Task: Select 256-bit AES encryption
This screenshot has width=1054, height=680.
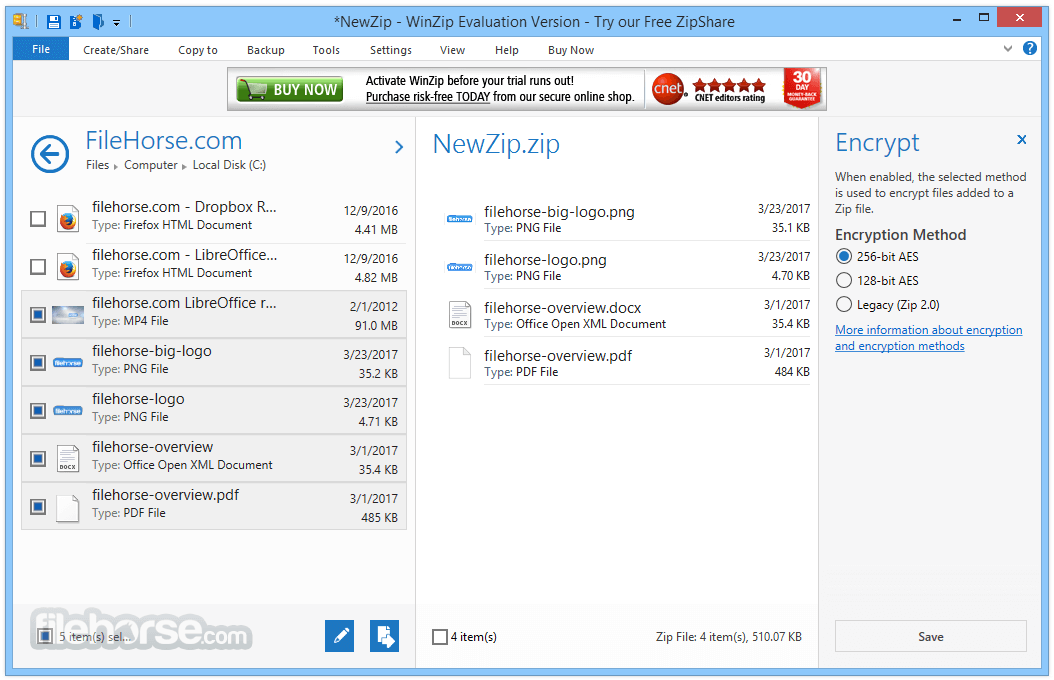Action: [844, 256]
